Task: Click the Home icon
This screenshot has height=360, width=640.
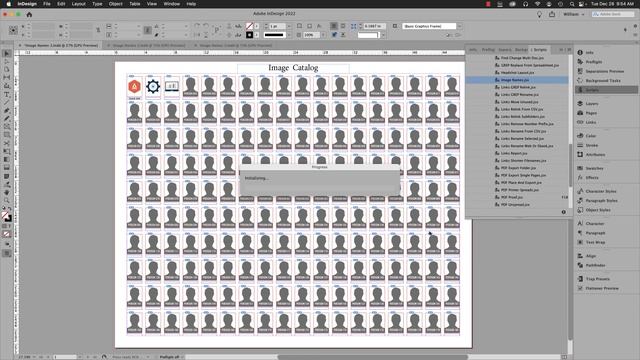Action: point(29,14)
